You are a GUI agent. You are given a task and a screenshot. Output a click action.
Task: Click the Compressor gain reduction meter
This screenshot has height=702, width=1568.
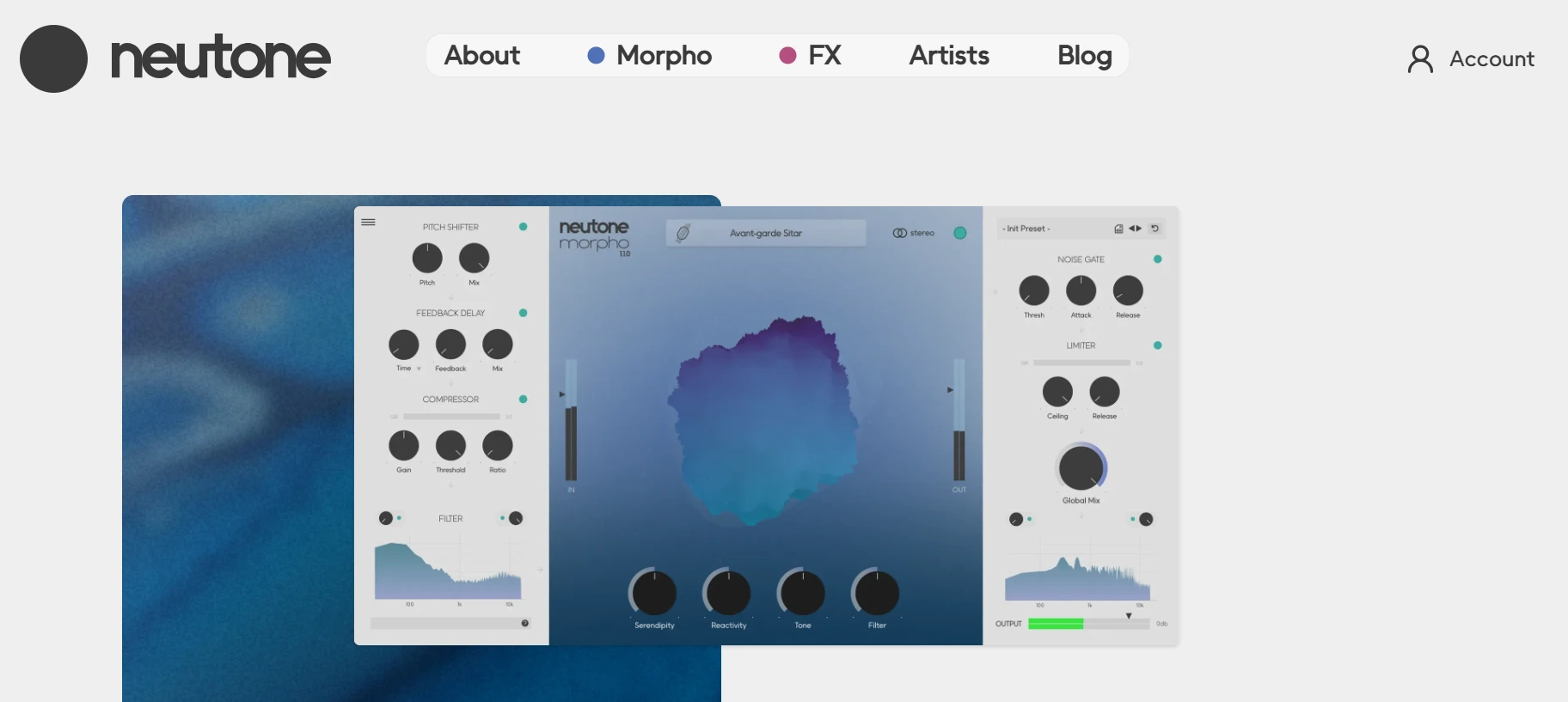[x=451, y=417]
